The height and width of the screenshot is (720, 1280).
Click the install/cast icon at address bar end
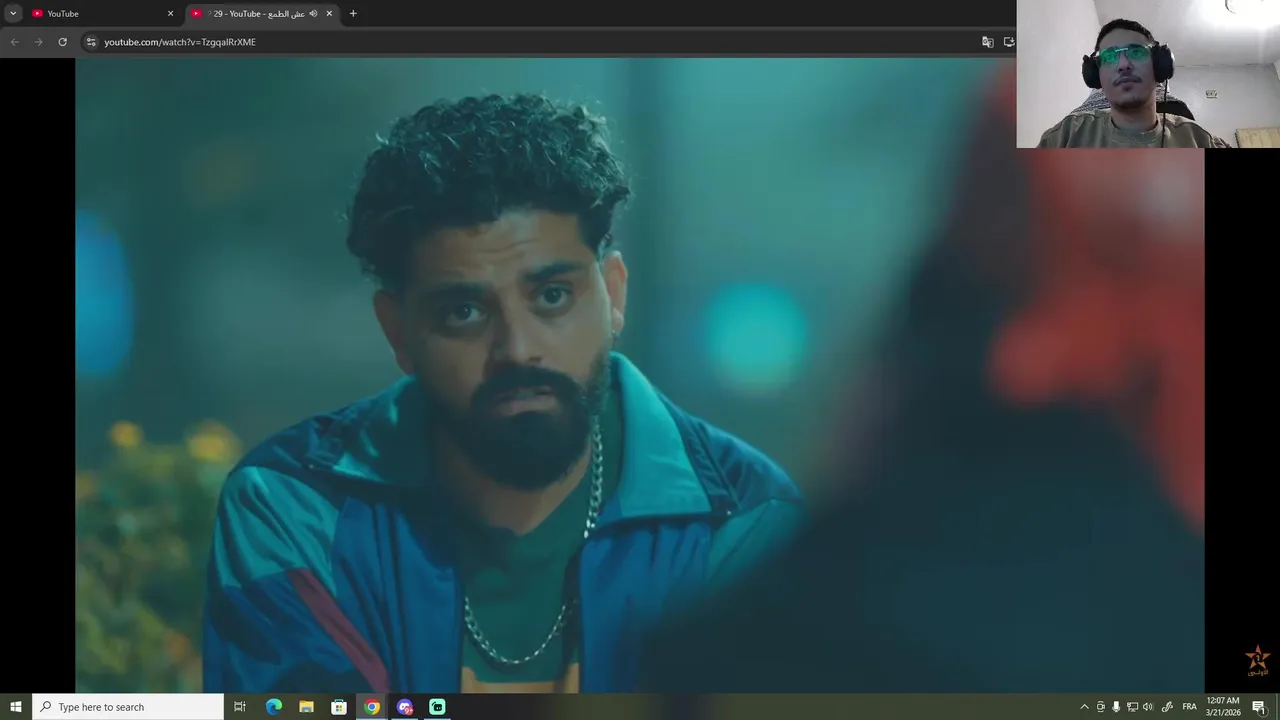pyautogui.click(x=1008, y=42)
